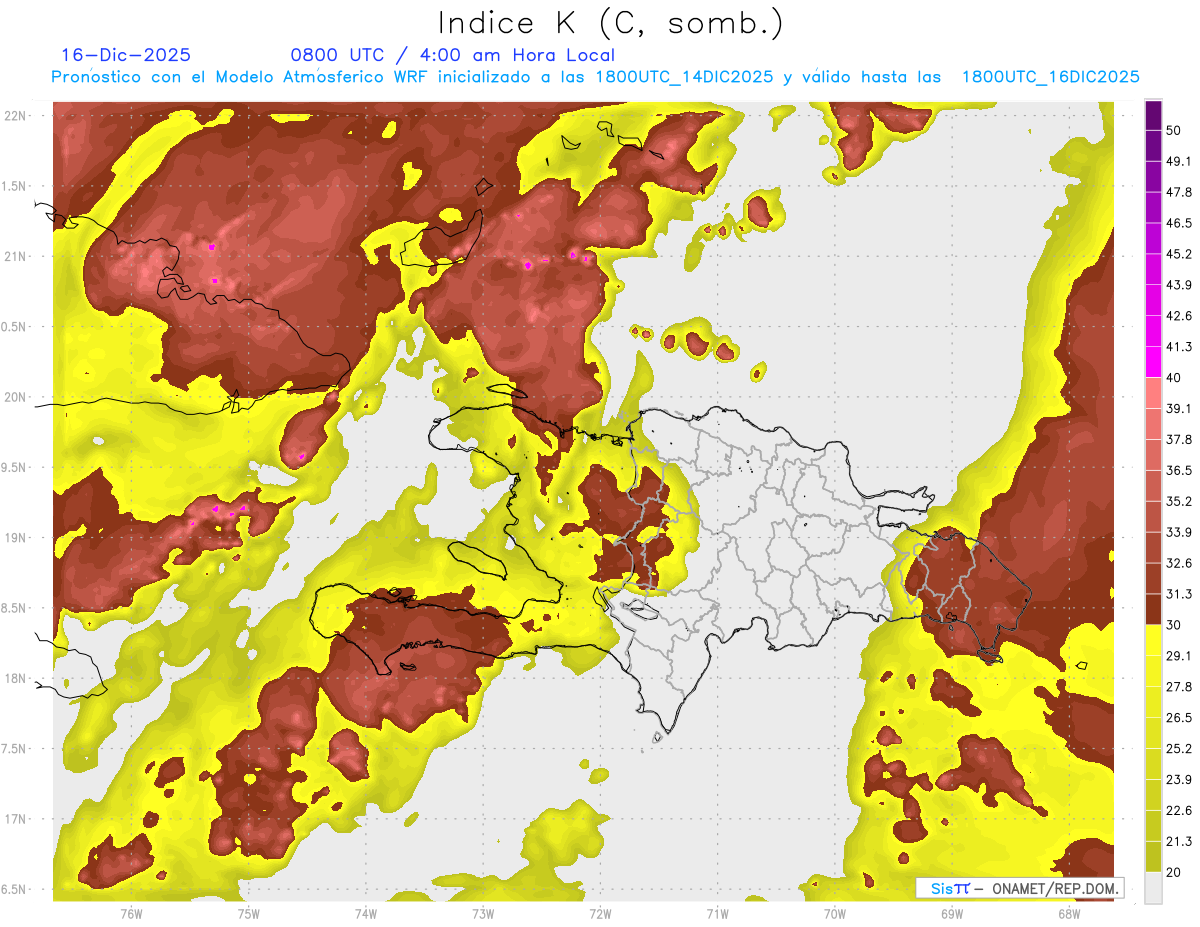Click the '72W' longitude label

pyautogui.click(x=600, y=914)
